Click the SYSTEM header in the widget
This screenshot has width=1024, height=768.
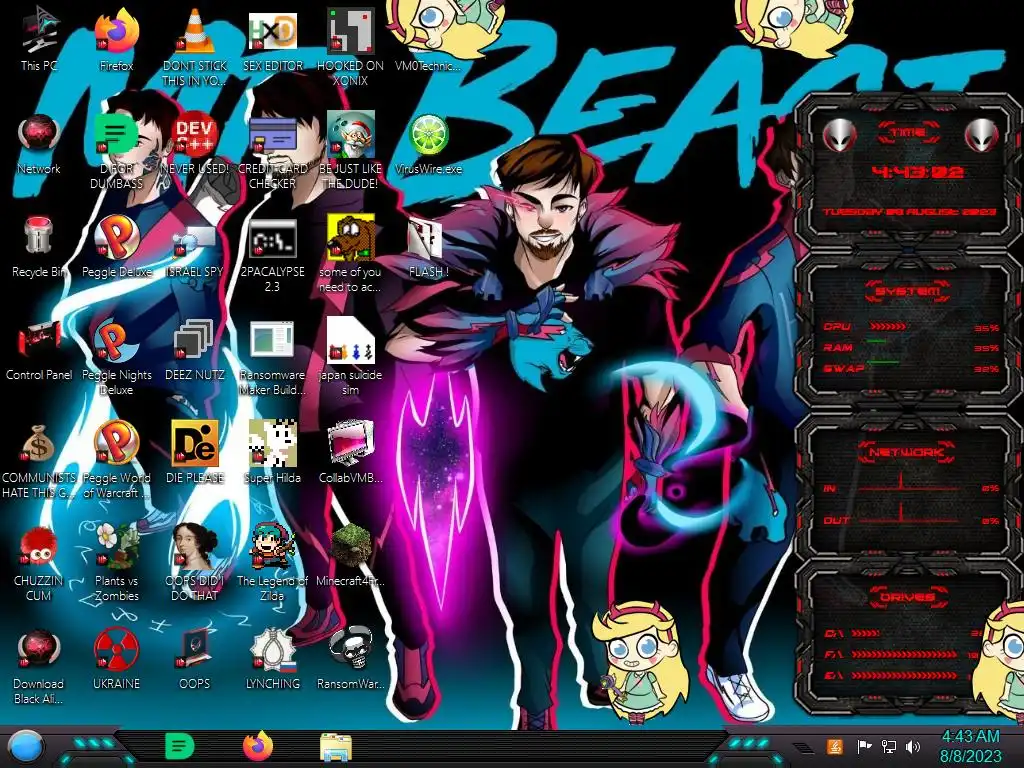[x=908, y=291]
